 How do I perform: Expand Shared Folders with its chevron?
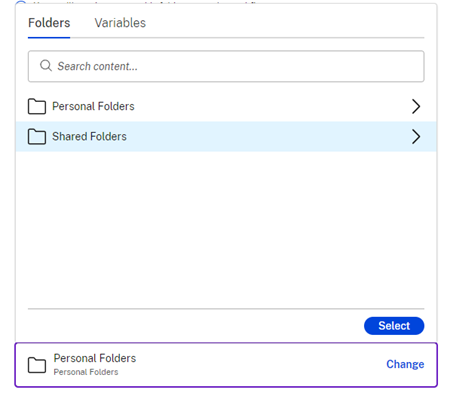pyautogui.click(x=416, y=137)
